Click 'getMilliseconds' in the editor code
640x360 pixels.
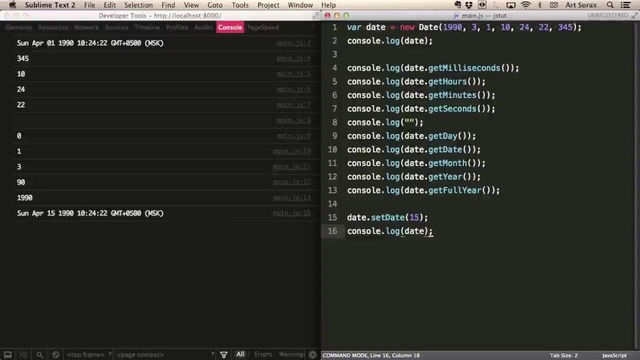(x=464, y=68)
